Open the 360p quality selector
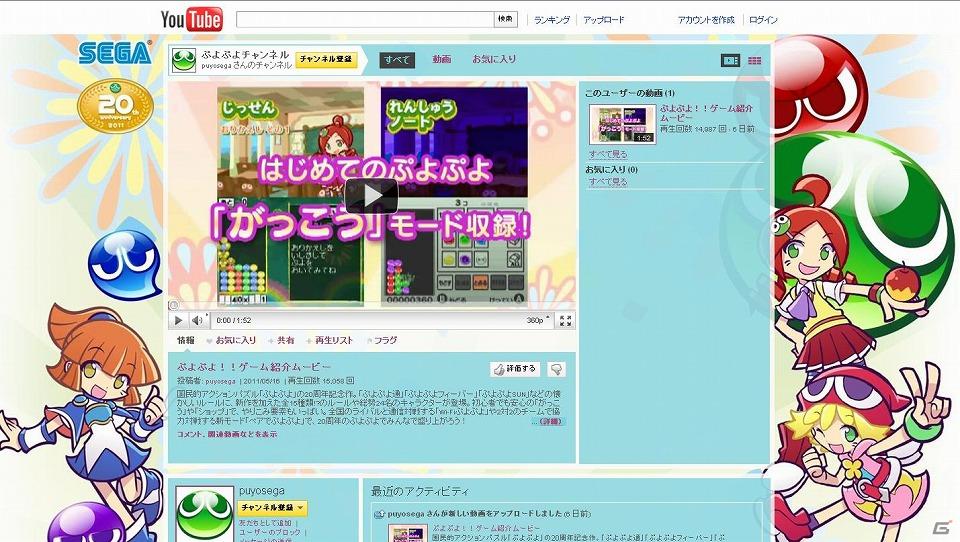This screenshot has width=960, height=542. [x=538, y=320]
